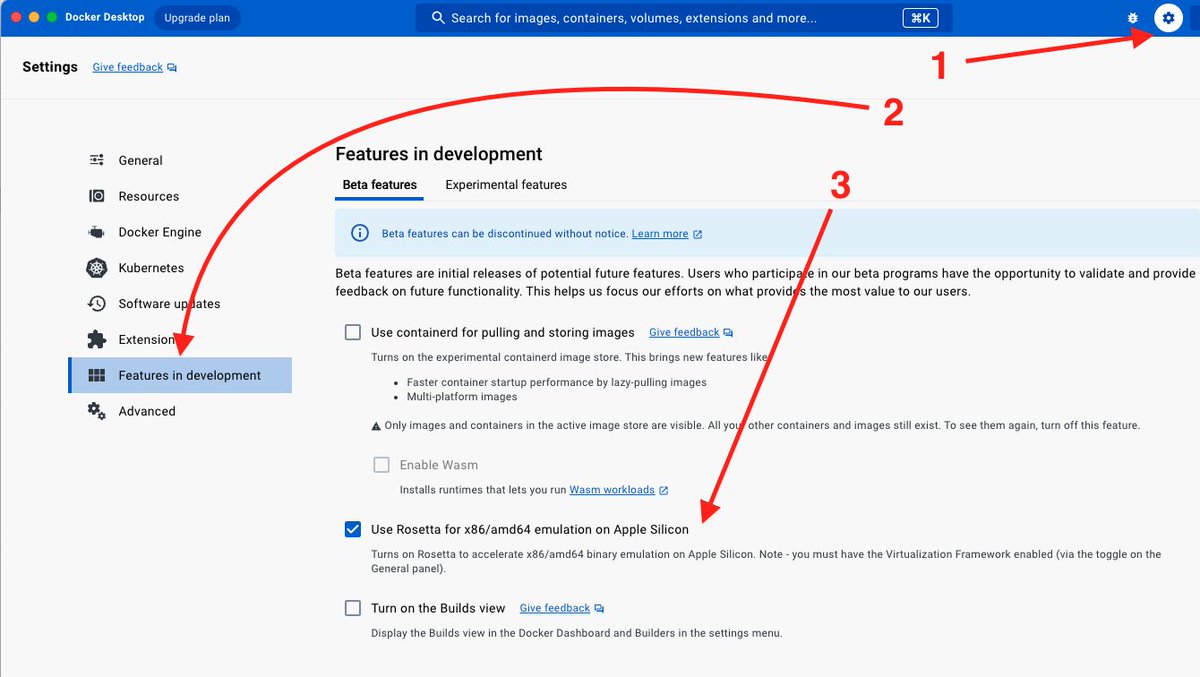Open the Wasm workloads link
Image resolution: width=1200 pixels, height=677 pixels.
tap(612, 490)
